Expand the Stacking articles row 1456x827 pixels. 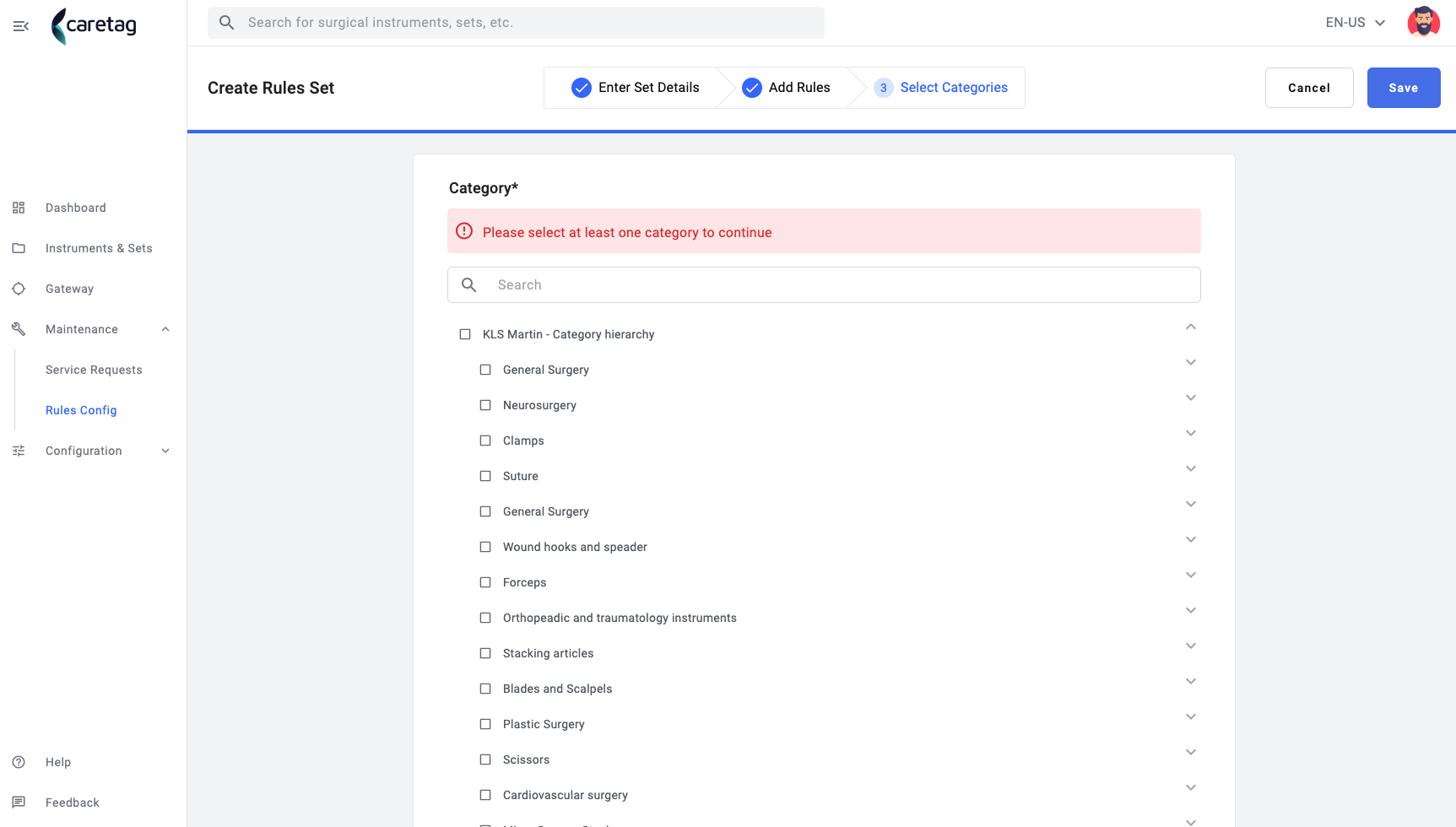point(1191,646)
